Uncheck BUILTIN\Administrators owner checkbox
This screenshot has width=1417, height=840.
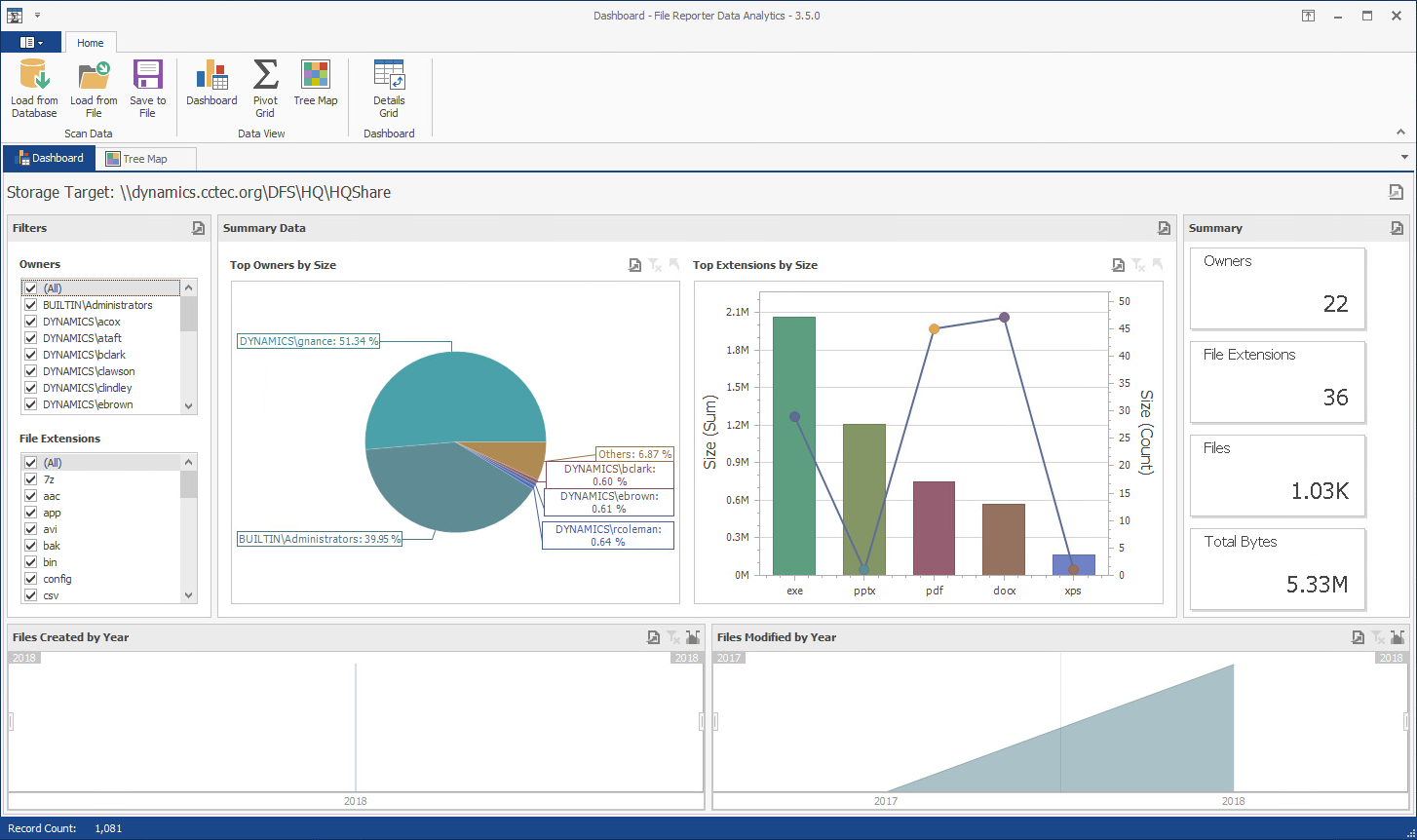pyautogui.click(x=31, y=305)
